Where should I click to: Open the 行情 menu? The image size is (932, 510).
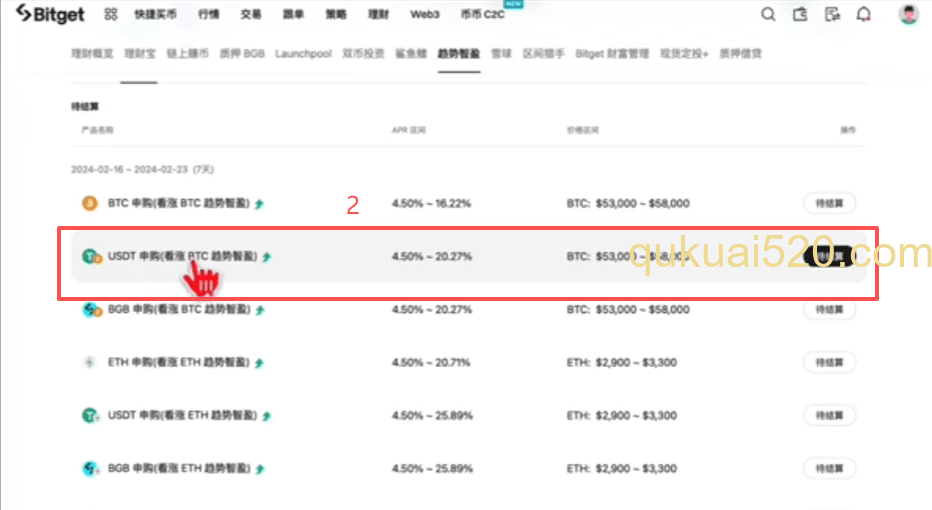(209, 14)
